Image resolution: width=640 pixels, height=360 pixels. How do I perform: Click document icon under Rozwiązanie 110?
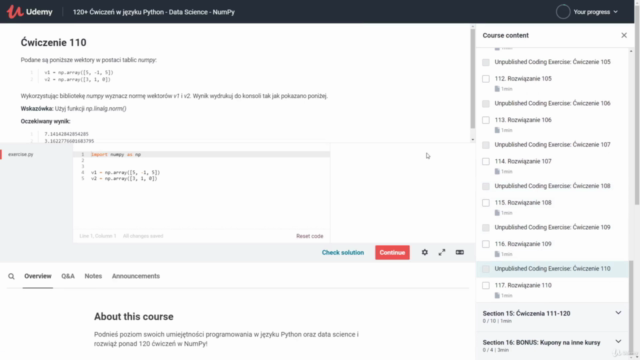pyautogui.click(x=497, y=295)
